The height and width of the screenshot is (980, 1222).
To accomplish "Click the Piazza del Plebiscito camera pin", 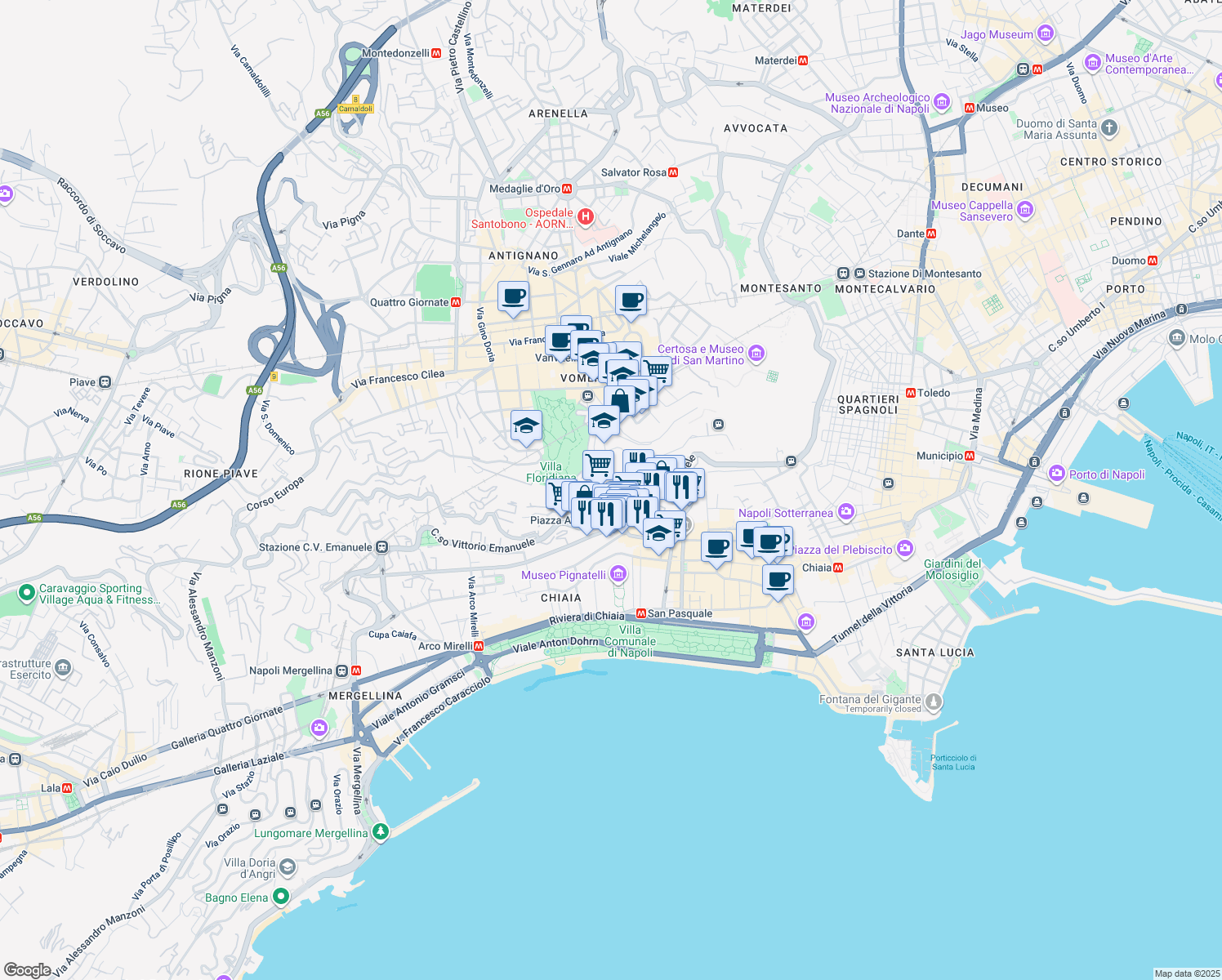I will [x=904, y=549].
